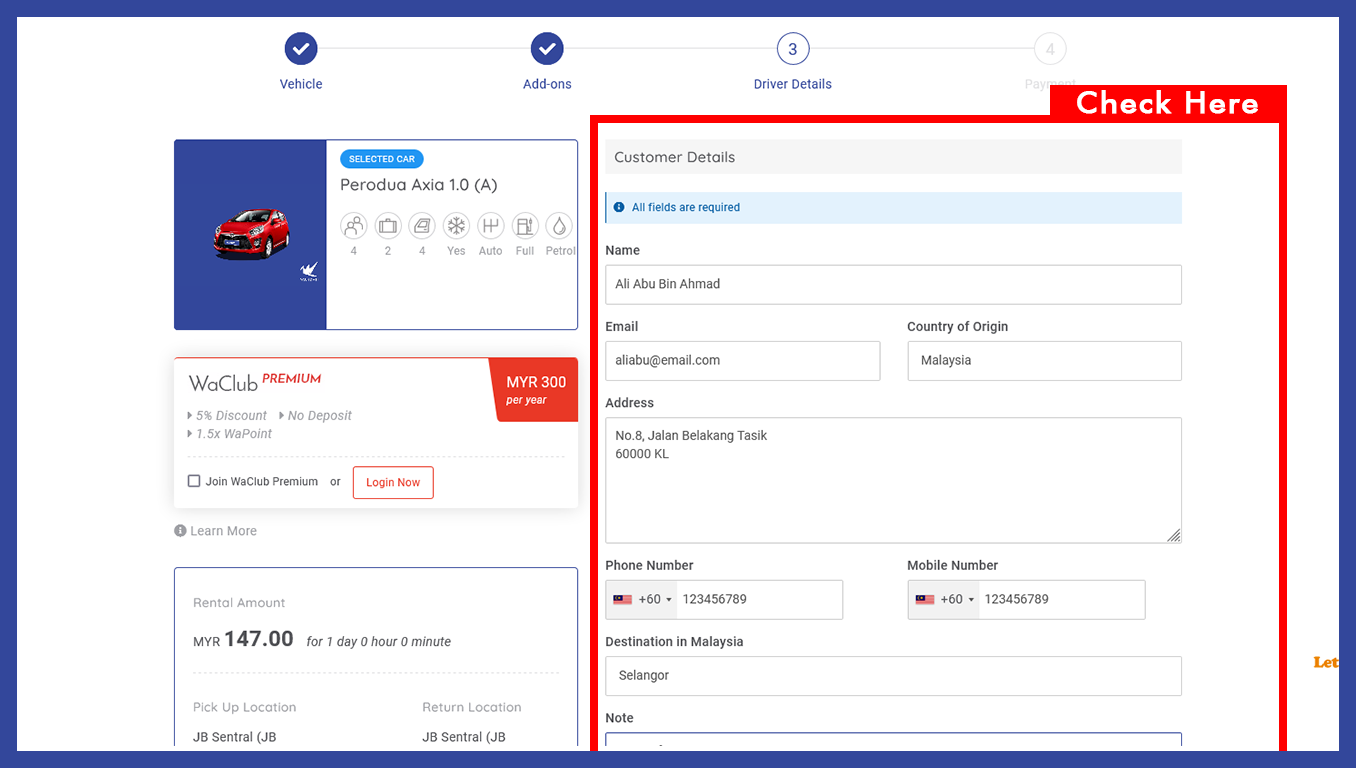Click into the Note field
This screenshot has height=768, width=1356.
(893, 741)
